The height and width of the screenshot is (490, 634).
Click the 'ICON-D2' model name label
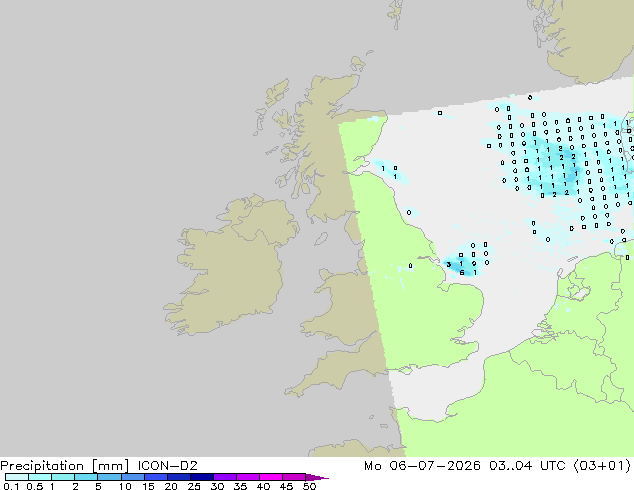[x=167, y=466]
